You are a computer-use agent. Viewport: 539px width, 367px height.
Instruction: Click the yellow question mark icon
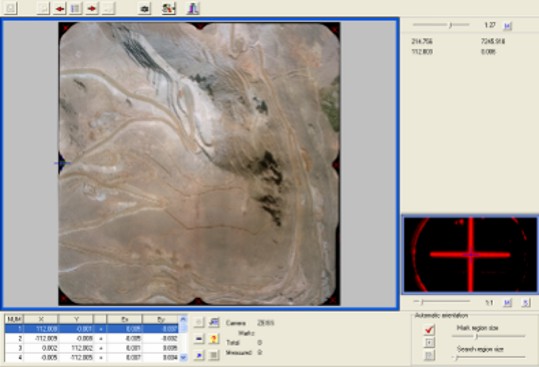[214, 339]
